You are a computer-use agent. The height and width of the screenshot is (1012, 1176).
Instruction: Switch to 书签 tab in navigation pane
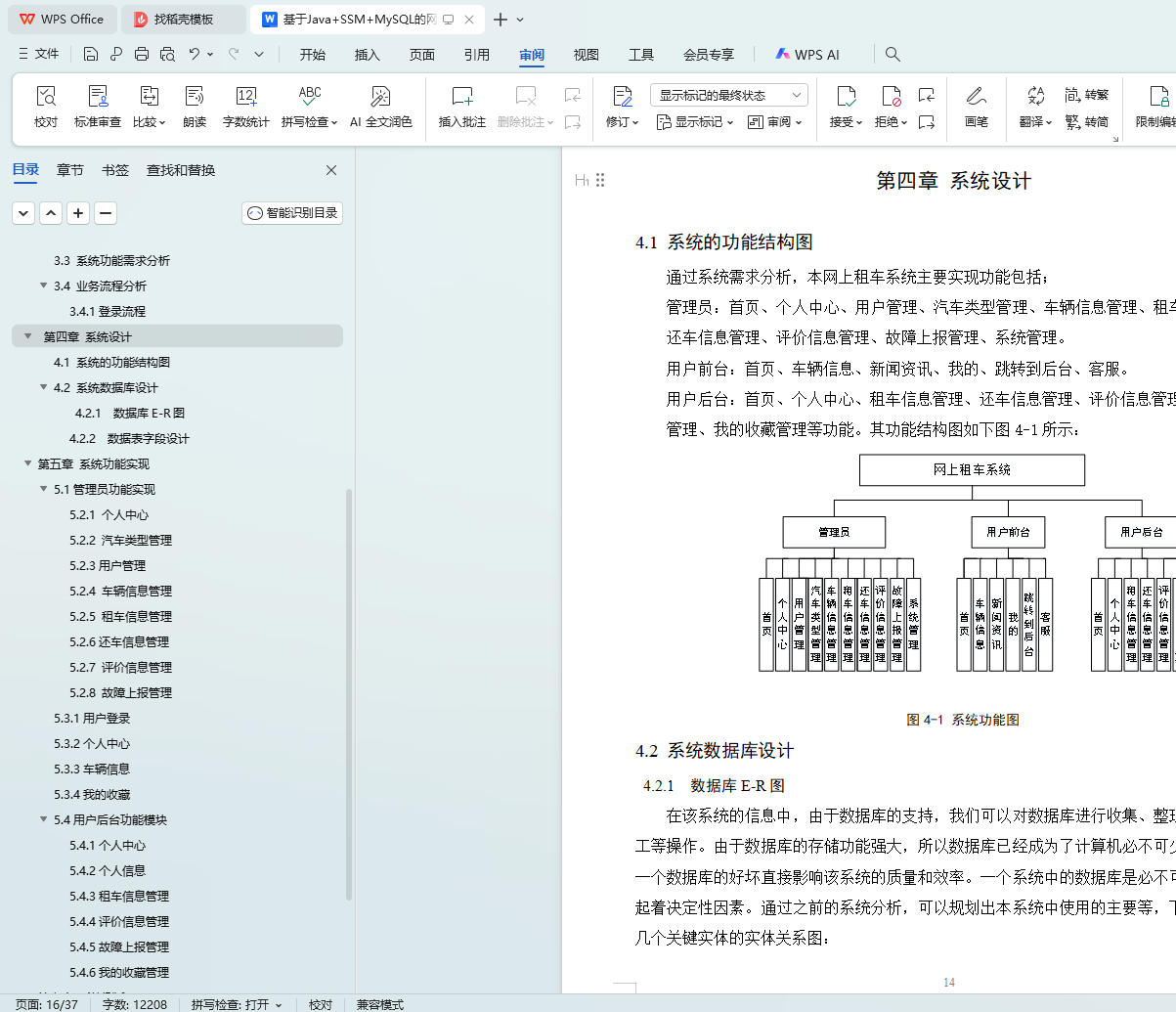pyautogui.click(x=115, y=170)
